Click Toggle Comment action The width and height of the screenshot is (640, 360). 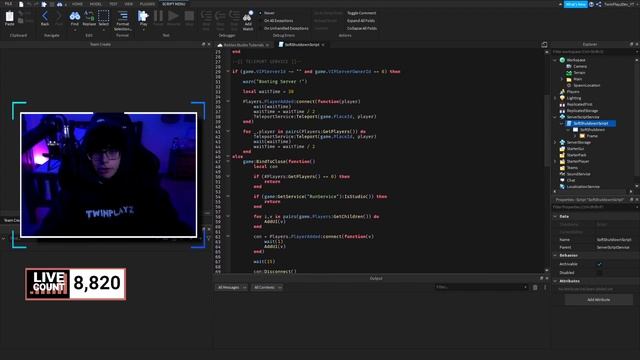point(361,13)
